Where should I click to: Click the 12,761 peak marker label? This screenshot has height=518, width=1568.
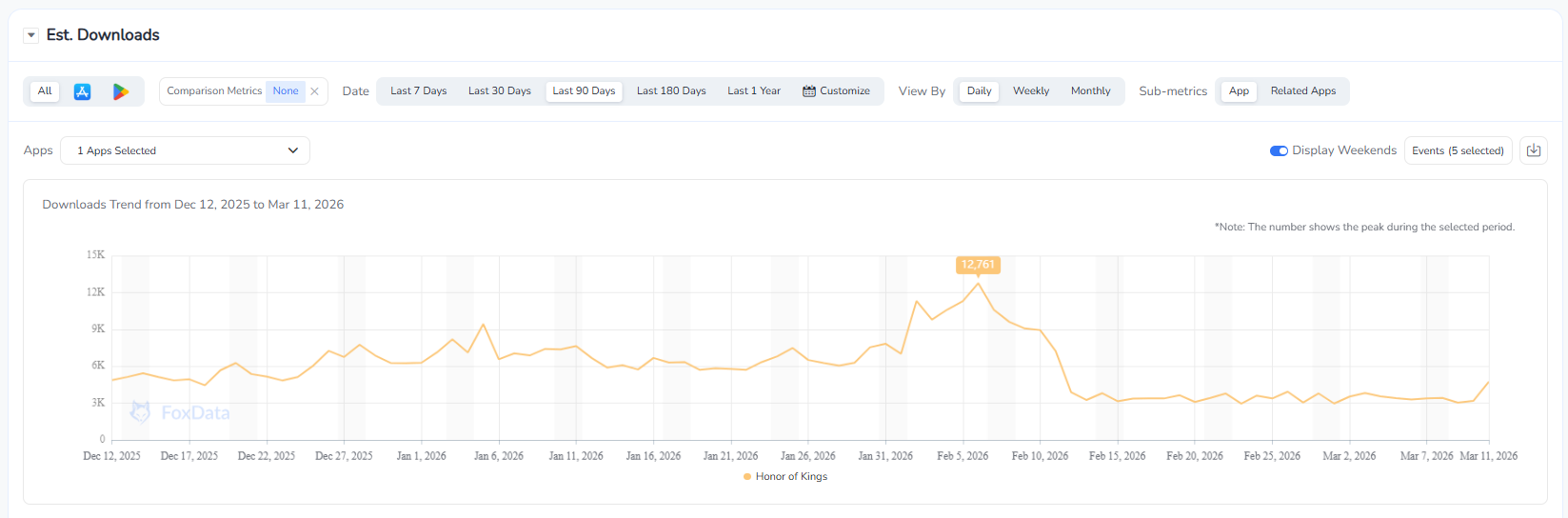[978, 265]
